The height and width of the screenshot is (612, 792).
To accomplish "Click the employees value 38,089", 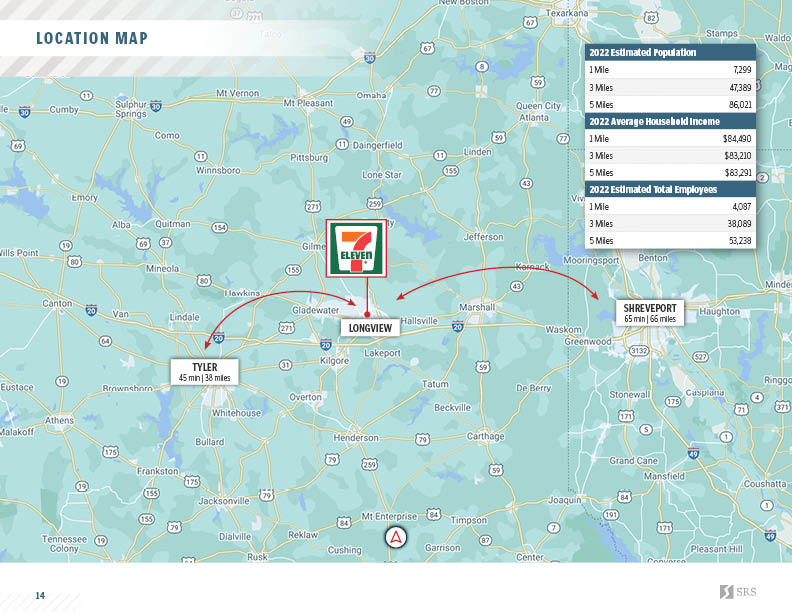I will [x=740, y=224].
